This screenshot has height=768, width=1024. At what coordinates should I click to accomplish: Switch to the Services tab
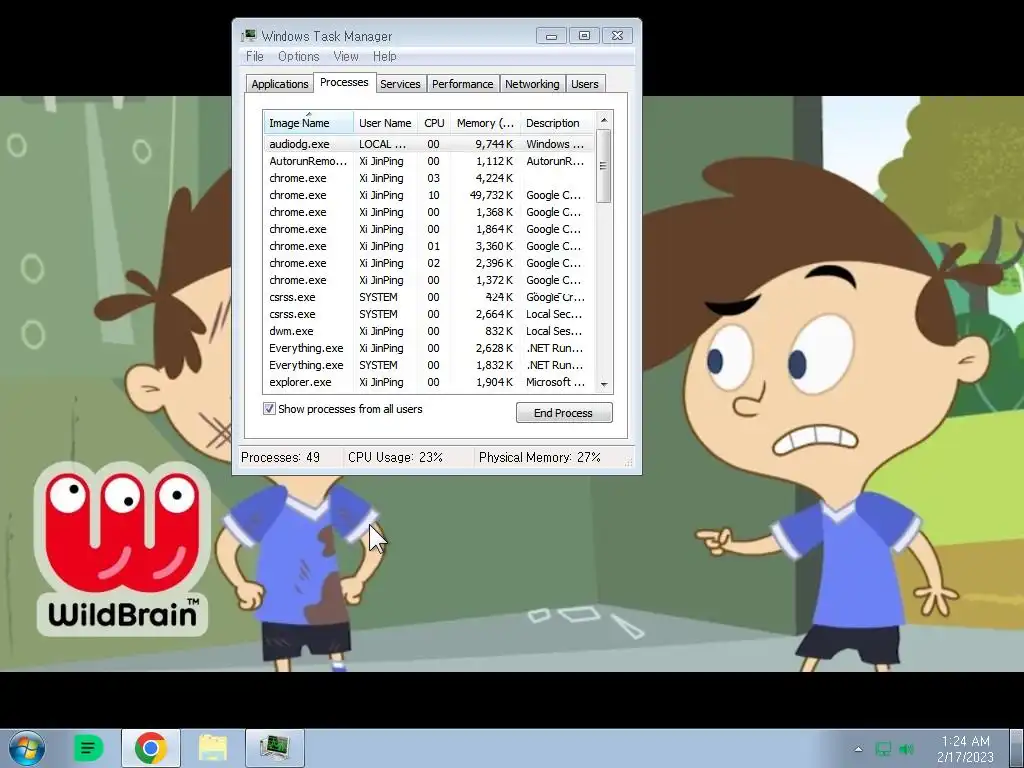point(400,84)
